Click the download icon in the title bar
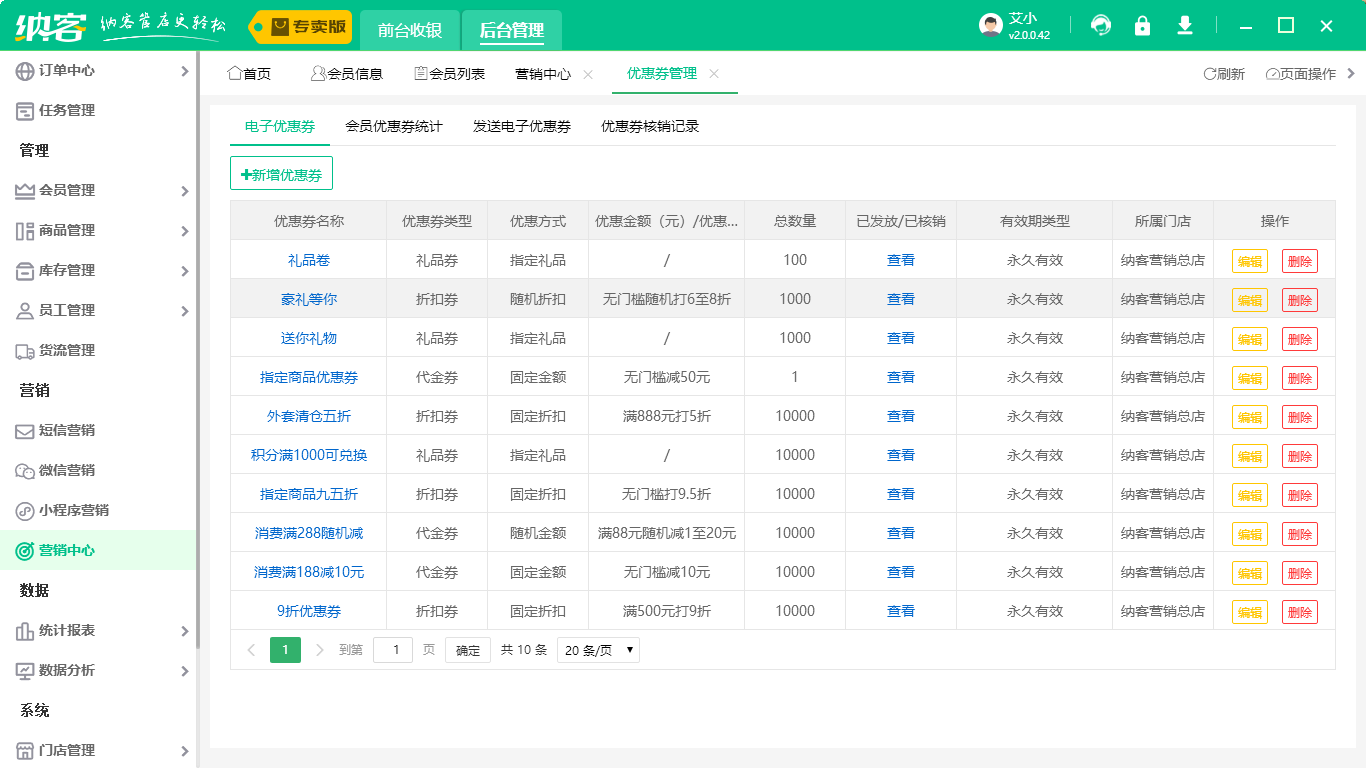The image size is (1366, 768). [x=1184, y=25]
